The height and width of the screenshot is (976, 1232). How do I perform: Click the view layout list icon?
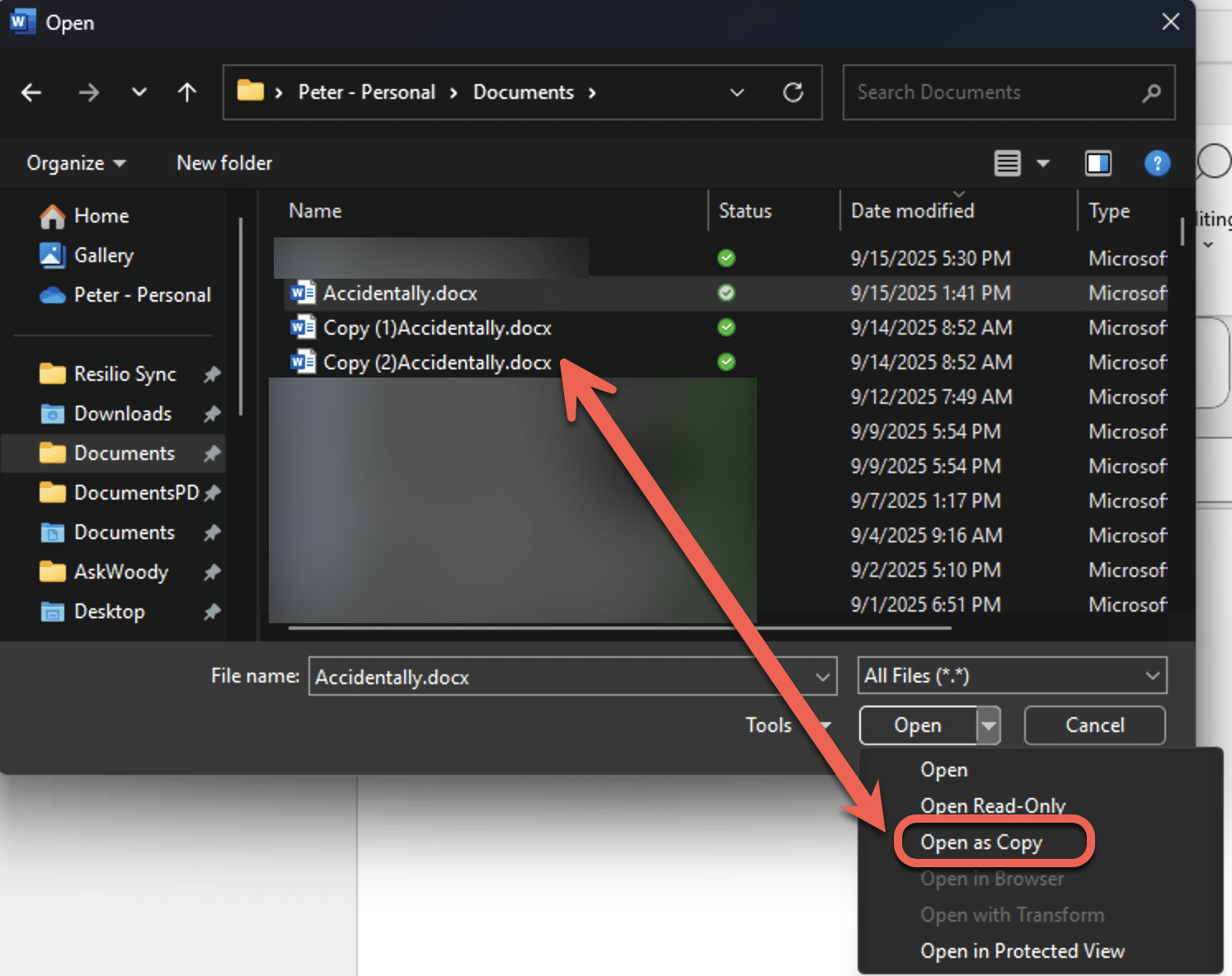point(1008,163)
